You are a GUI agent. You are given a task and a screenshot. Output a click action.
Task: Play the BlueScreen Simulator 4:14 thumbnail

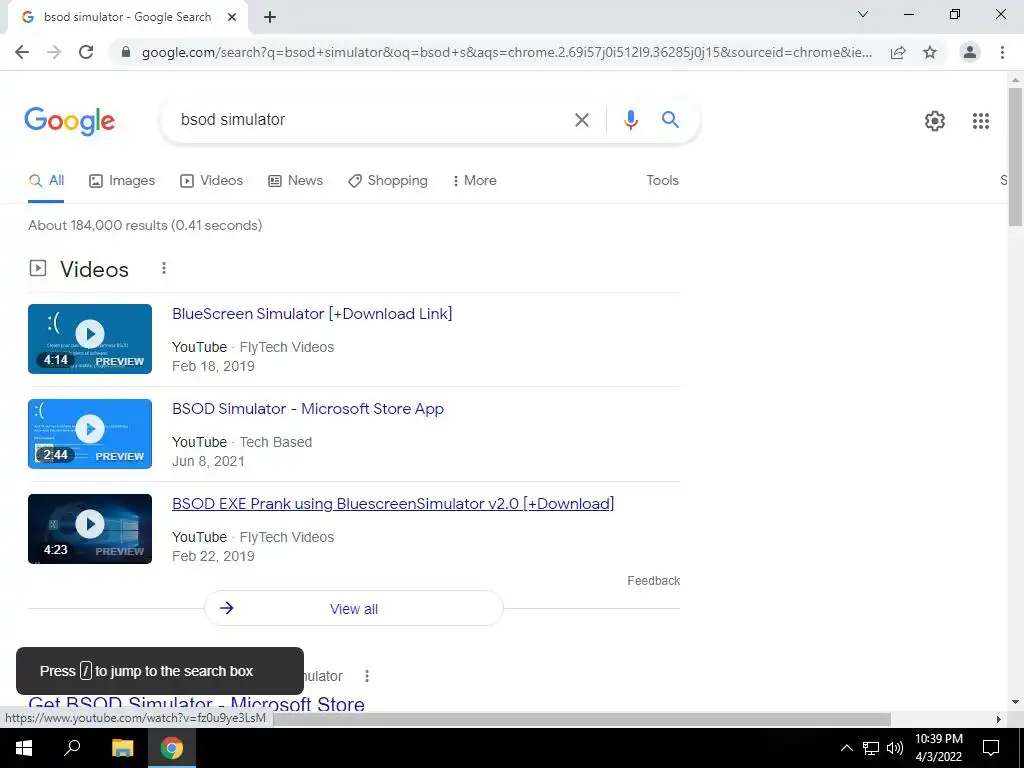[x=90, y=339]
